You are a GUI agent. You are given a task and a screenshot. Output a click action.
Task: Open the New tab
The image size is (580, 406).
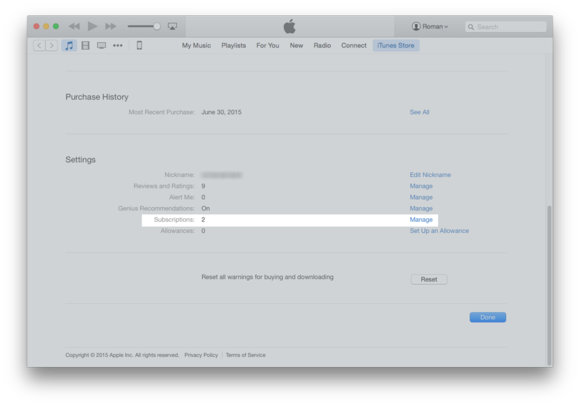pyautogui.click(x=296, y=45)
